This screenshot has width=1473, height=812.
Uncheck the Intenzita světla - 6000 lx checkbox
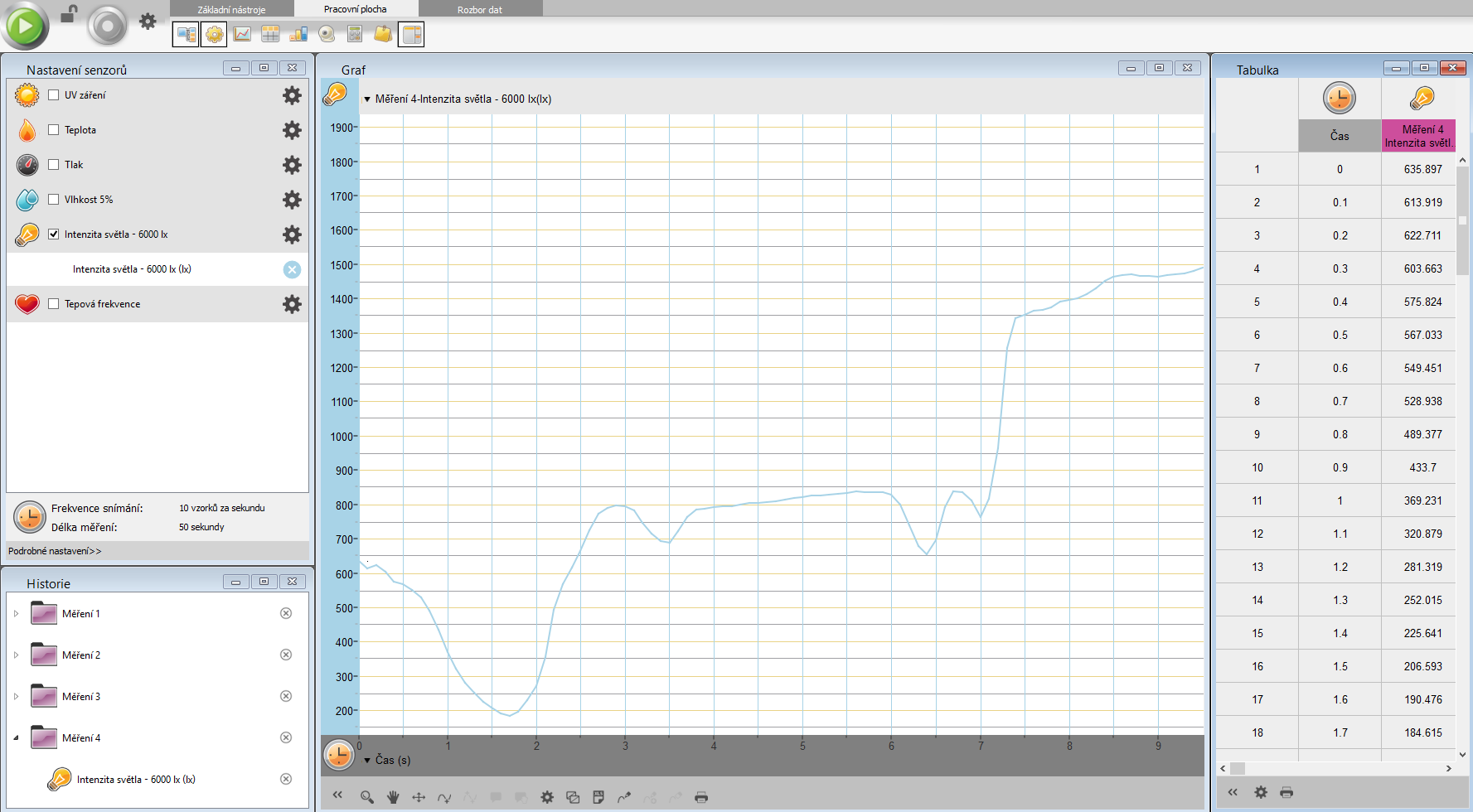pos(54,234)
